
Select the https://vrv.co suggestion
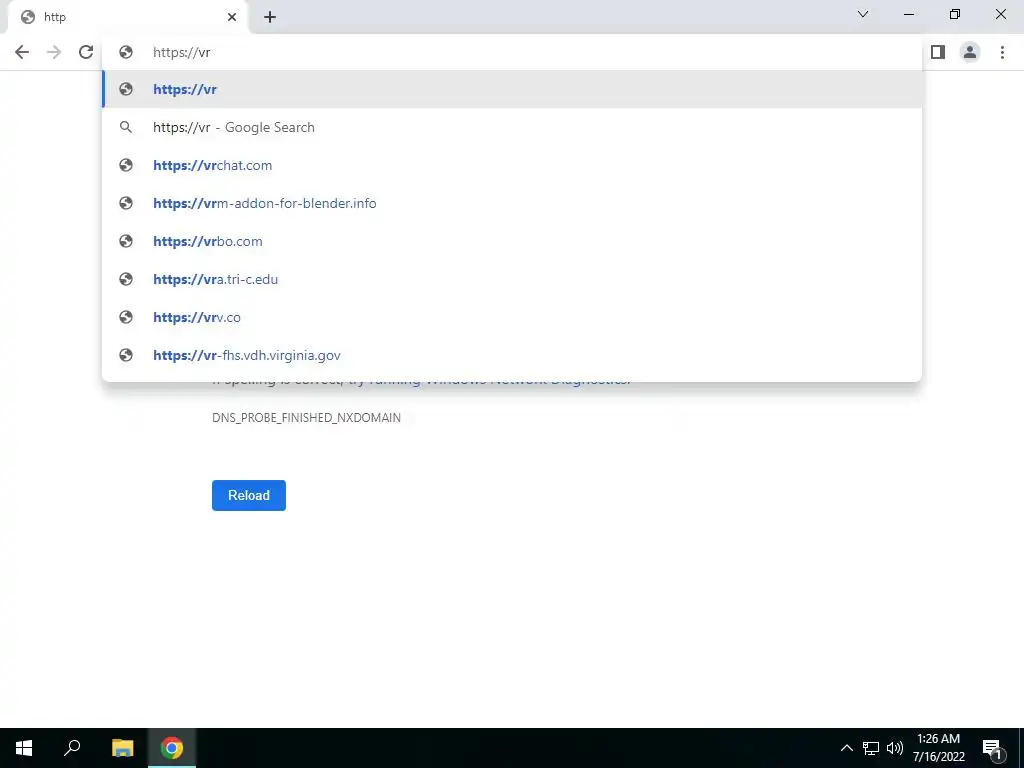pyautogui.click(x=512, y=317)
